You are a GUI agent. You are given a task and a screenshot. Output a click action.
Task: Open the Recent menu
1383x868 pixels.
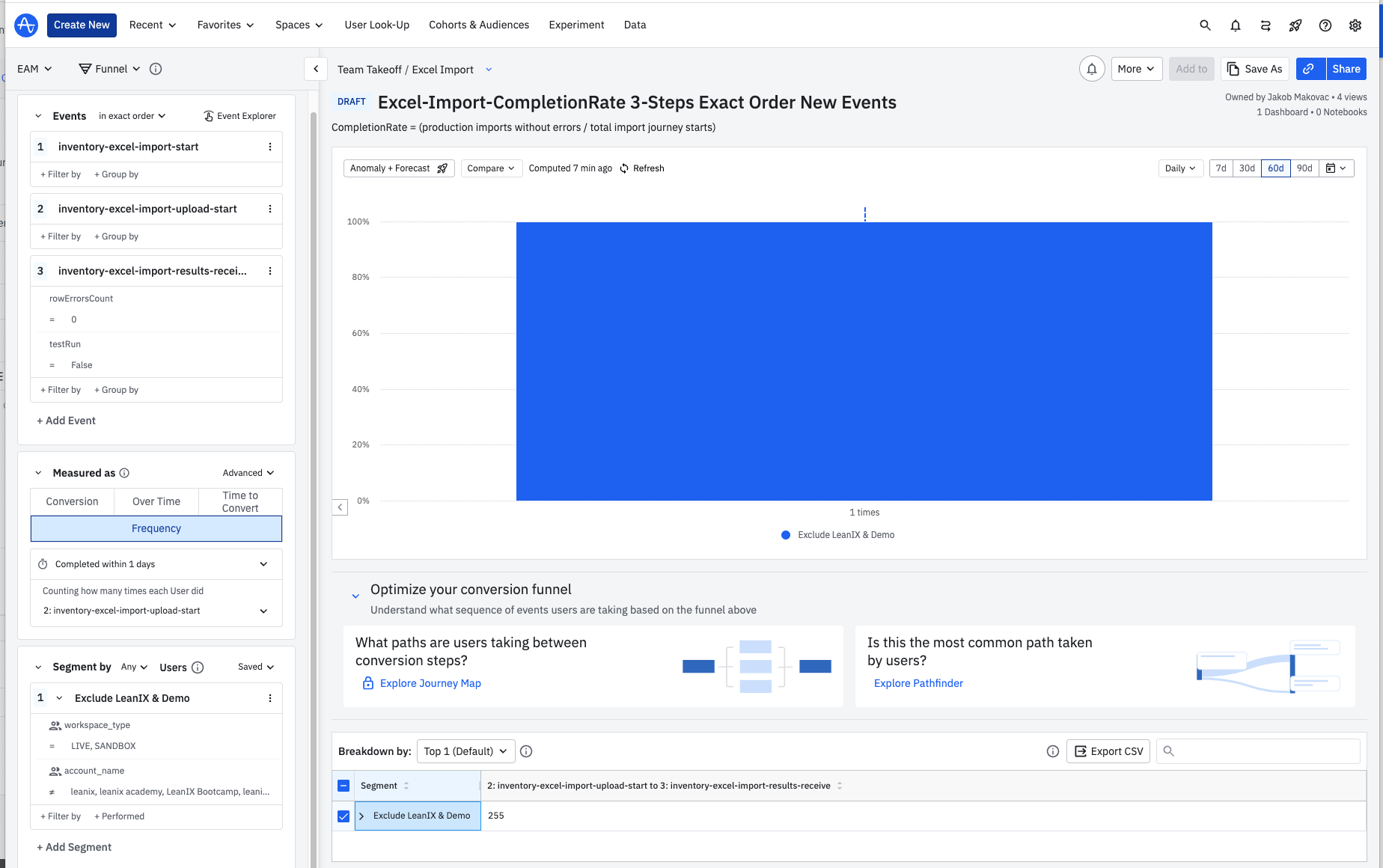tap(153, 25)
